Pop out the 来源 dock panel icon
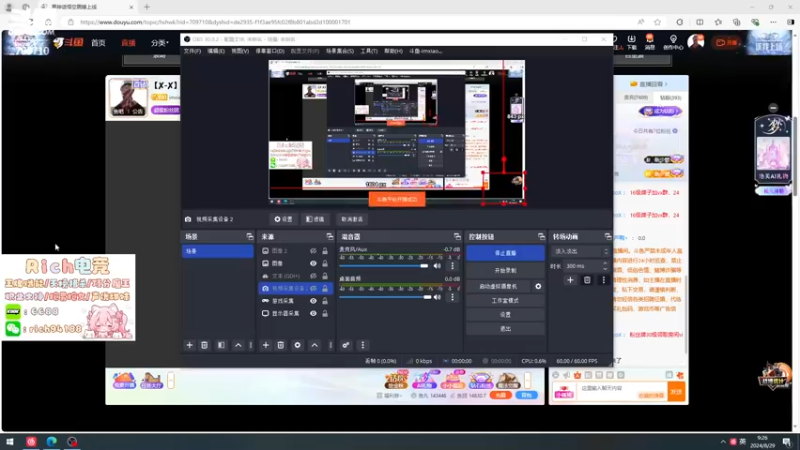Screen dimensions: 800x450 coord(330,237)
